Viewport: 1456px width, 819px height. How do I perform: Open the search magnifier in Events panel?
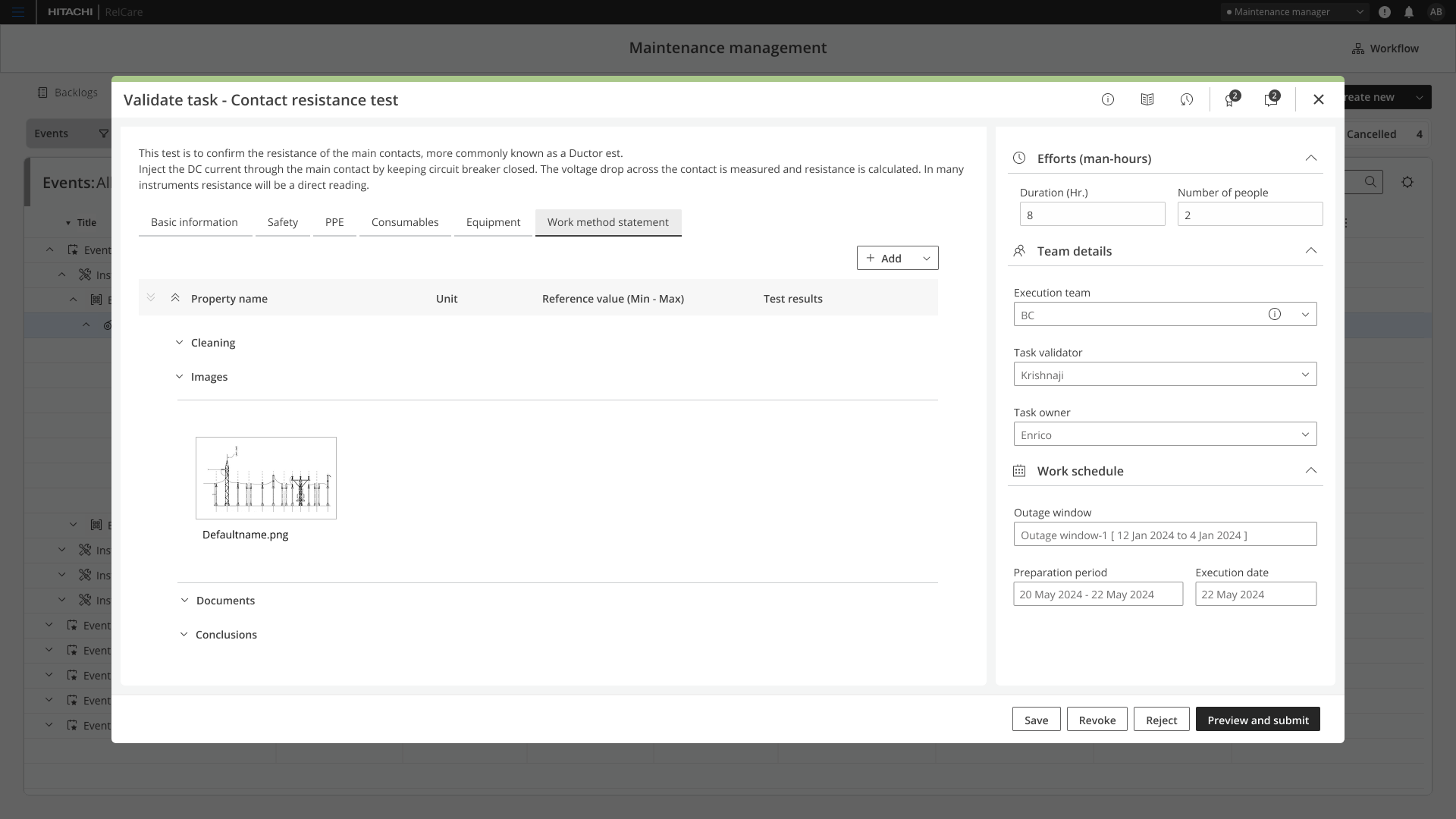pos(1371,182)
